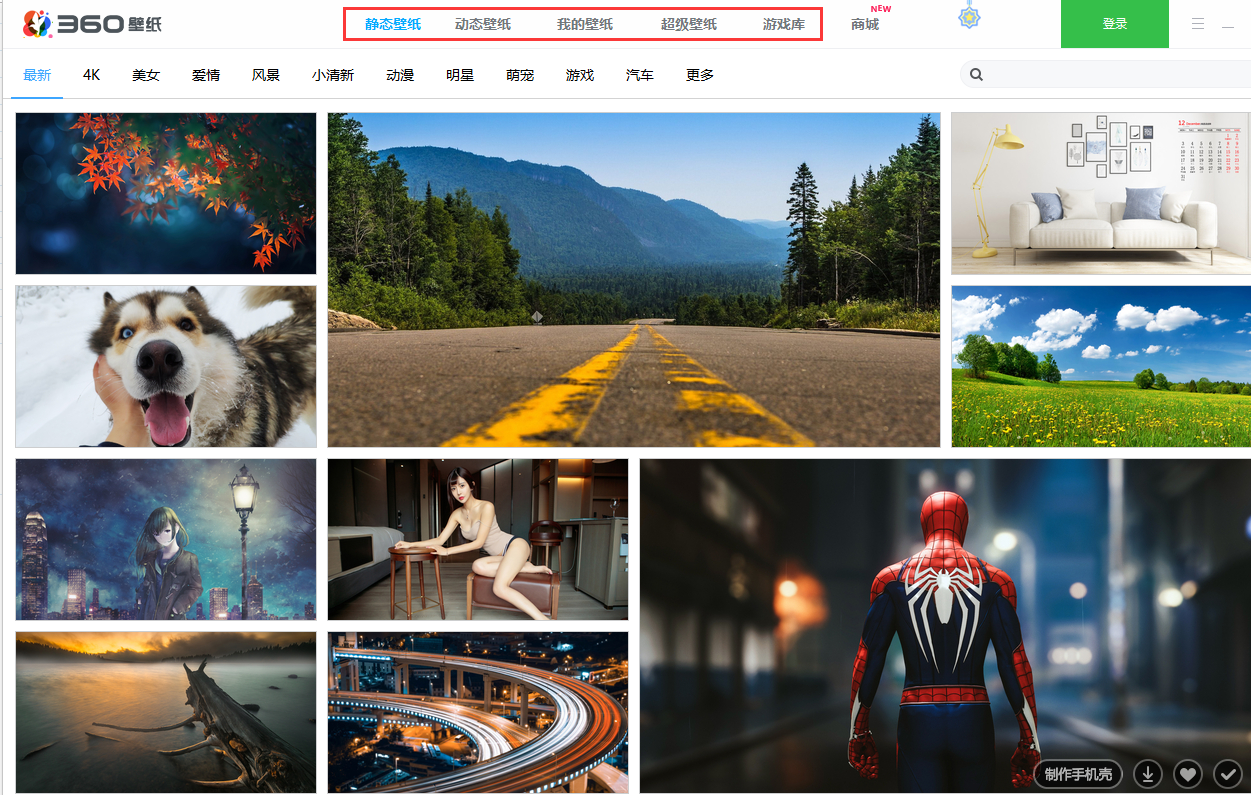1251x795 pixels.
Task: Switch to the 动态壁纸 tab
Action: tap(482, 24)
